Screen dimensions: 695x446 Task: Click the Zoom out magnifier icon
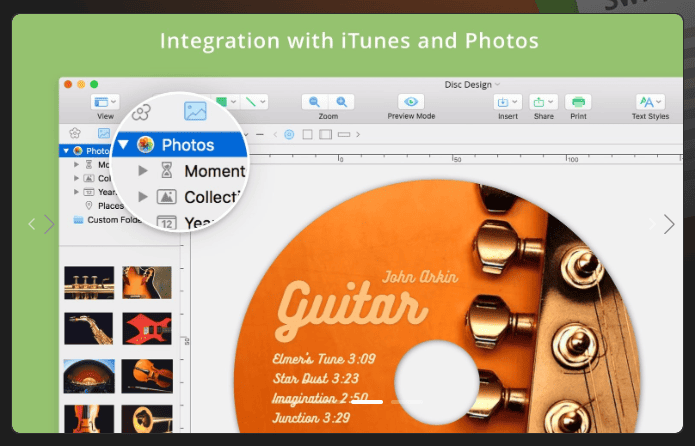point(315,102)
